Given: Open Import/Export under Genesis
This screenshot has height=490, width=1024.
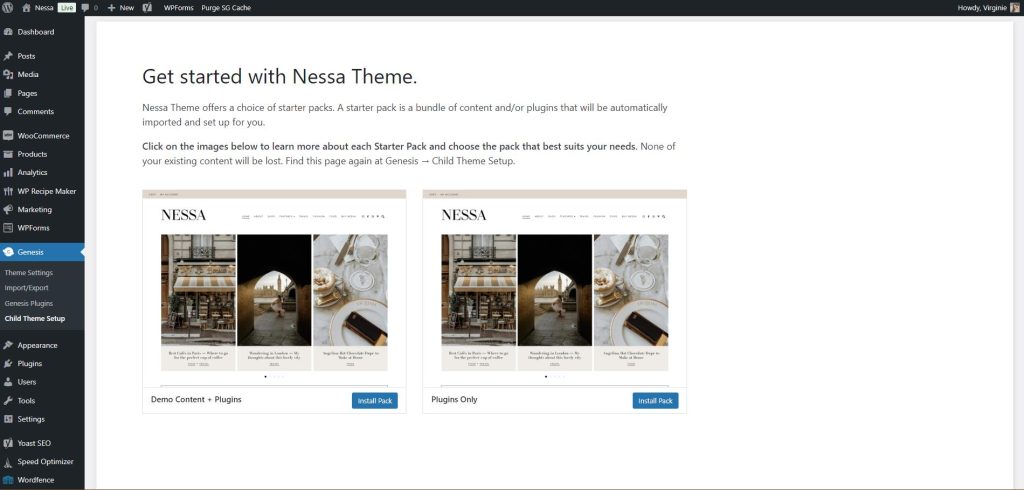Looking at the screenshot, I should (26, 287).
